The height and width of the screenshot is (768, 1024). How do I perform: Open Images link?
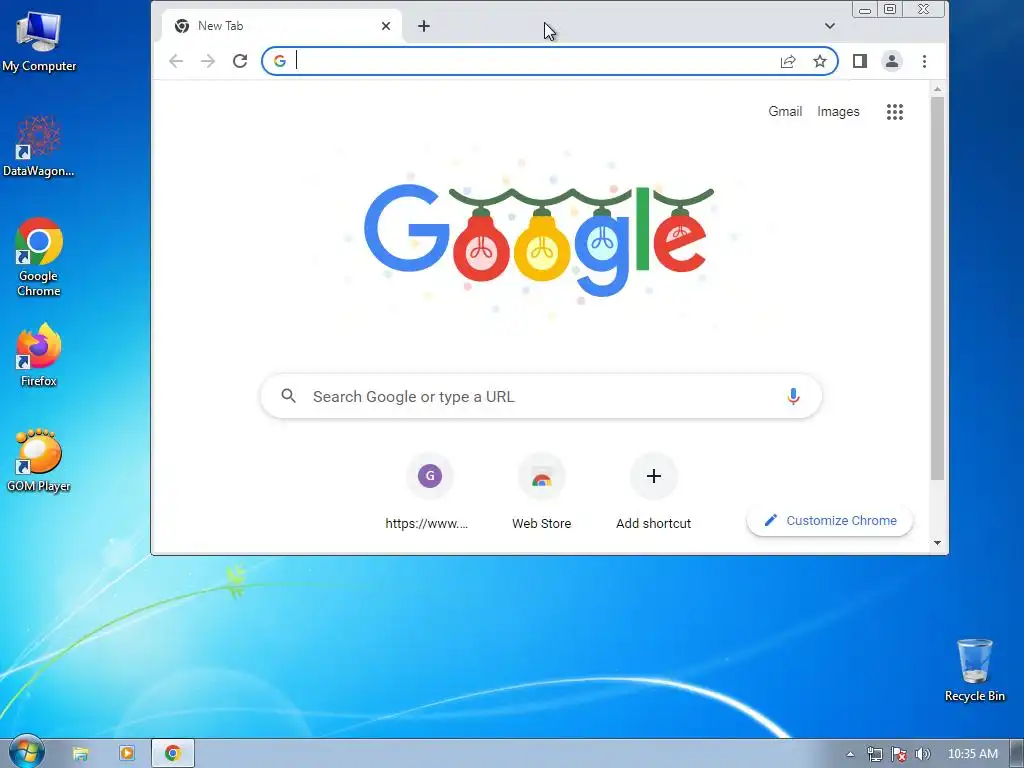pyautogui.click(x=838, y=112)
